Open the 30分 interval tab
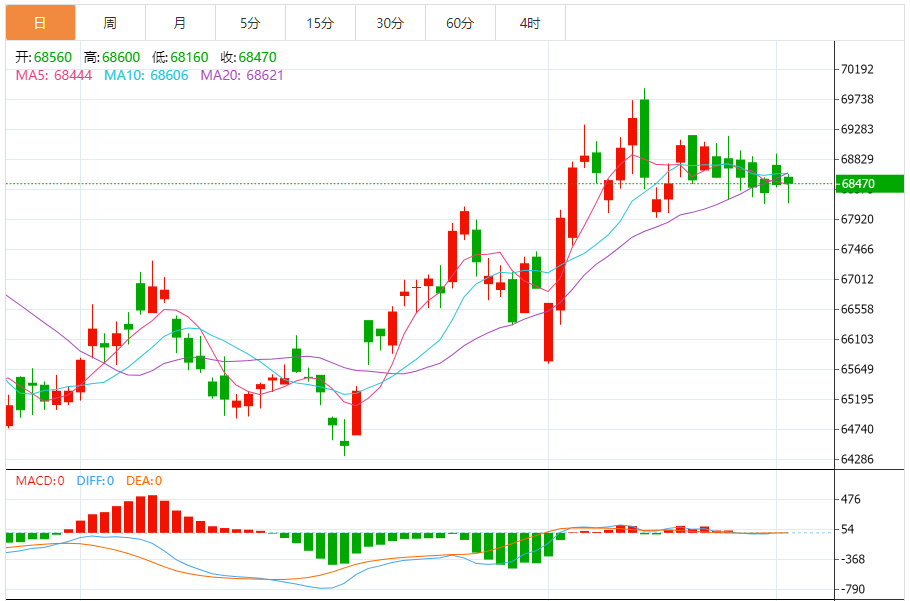The width and height of the screenshot is (910, 601). point(390,23)
